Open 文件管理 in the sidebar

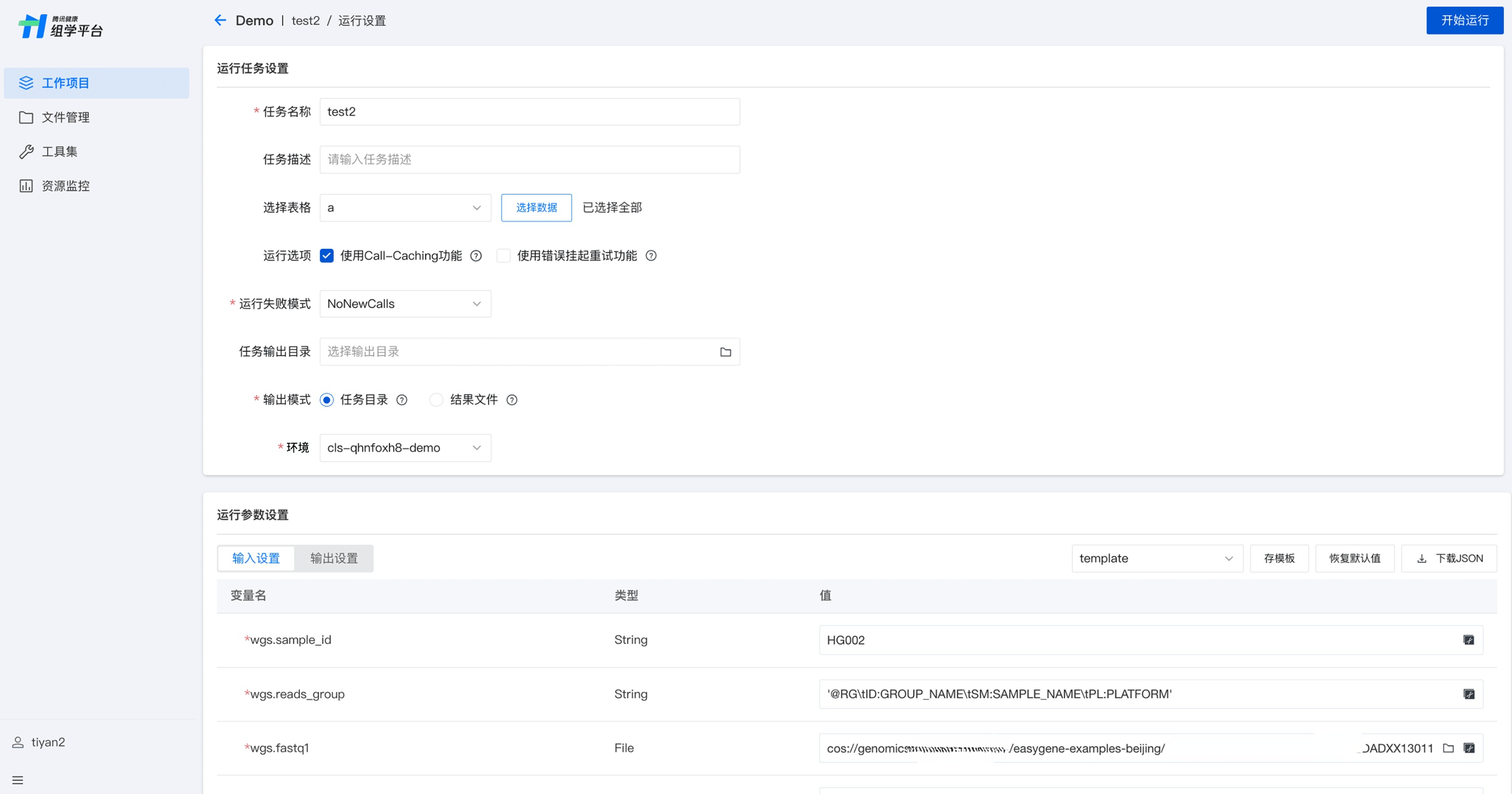pos(65,117)
